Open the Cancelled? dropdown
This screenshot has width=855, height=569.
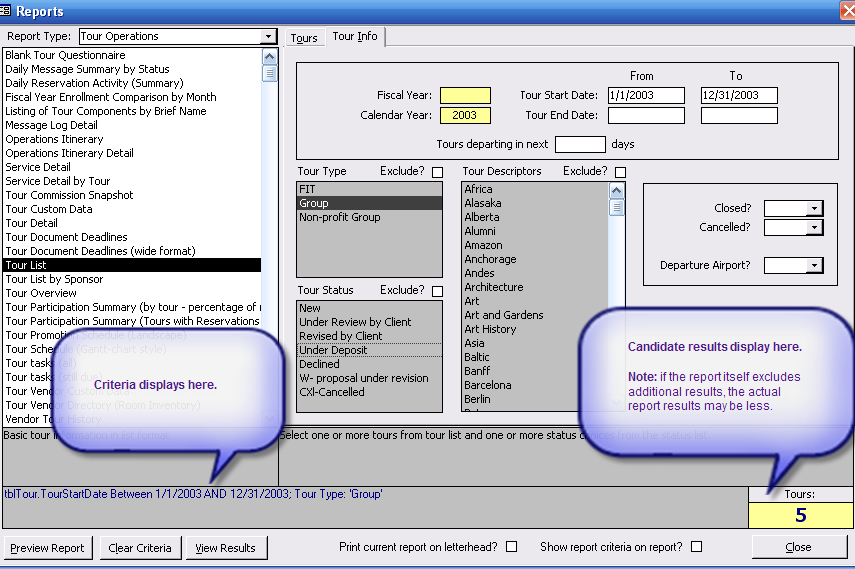click(815, 228)
